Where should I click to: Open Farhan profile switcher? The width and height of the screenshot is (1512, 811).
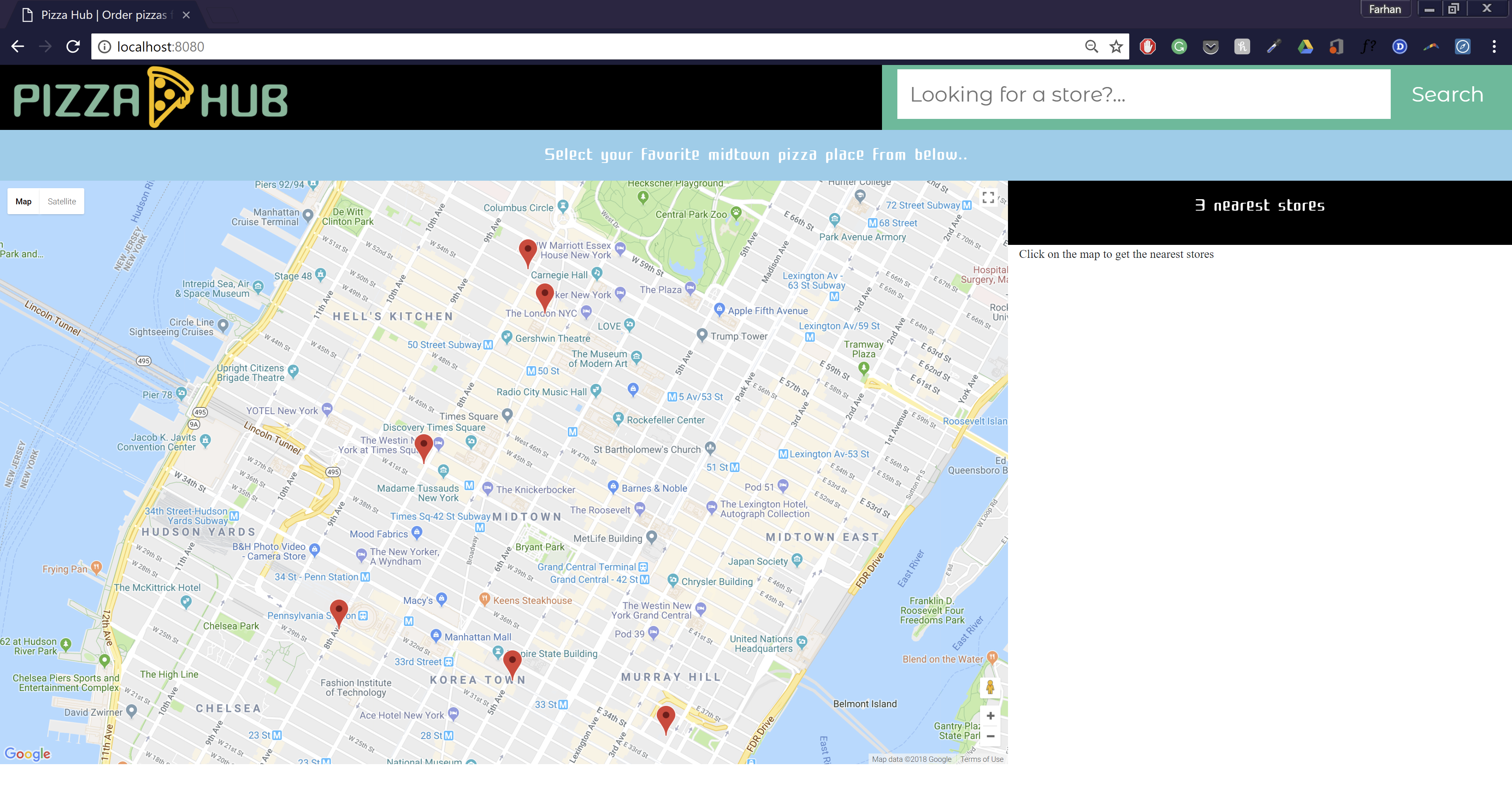1385,9
